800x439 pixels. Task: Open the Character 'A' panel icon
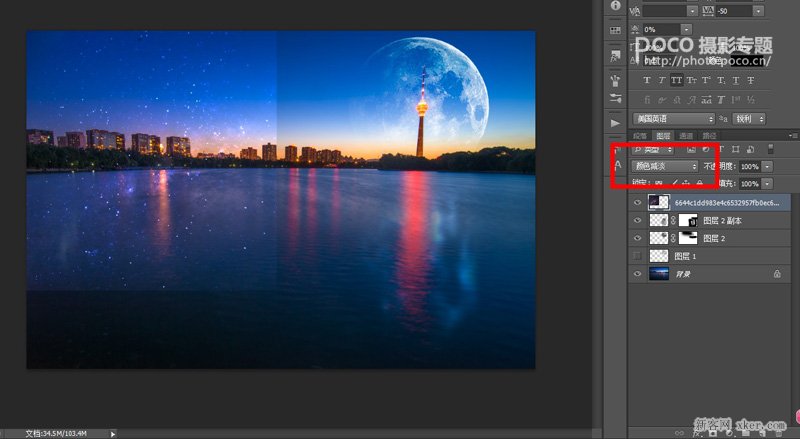pos(618,165)
